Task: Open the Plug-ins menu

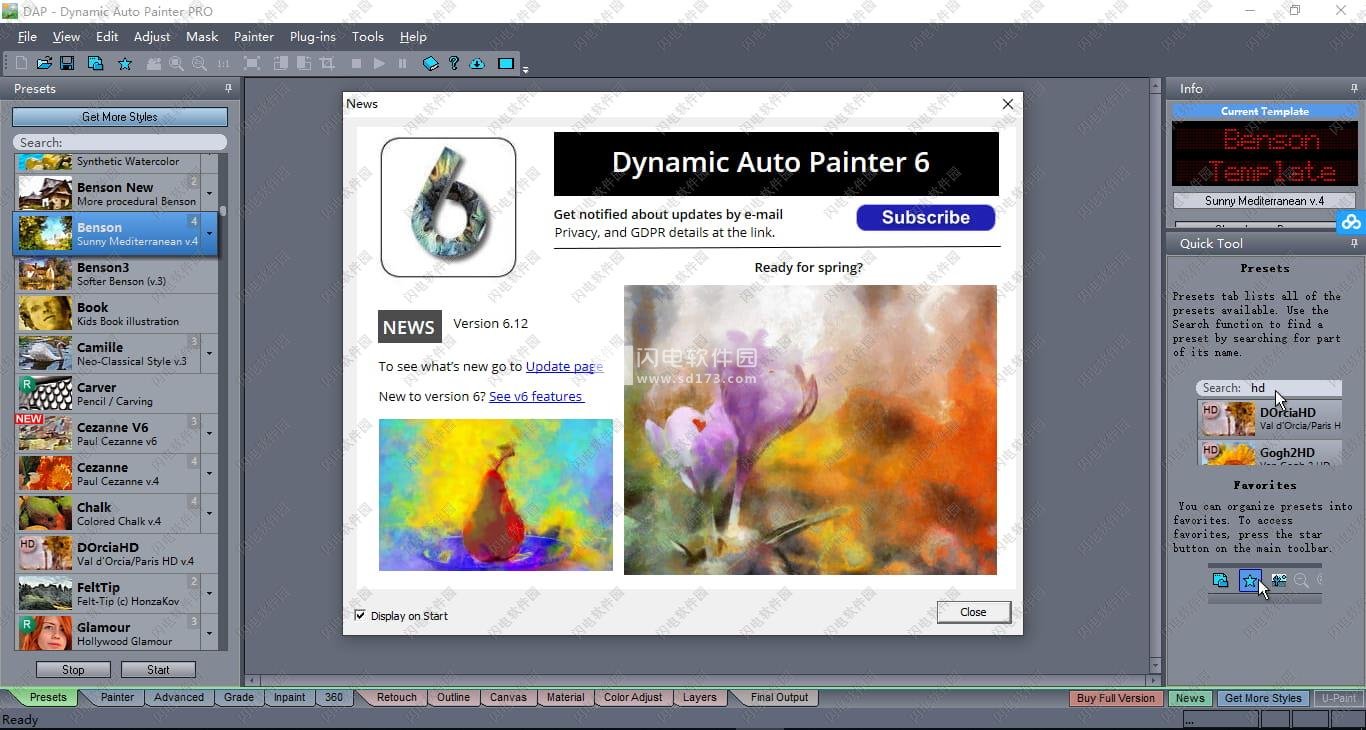Action: pyautogui.click(x=313, y=36)
